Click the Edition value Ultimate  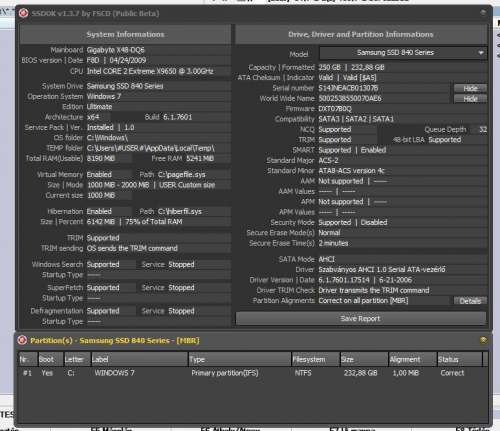pyautogui.click(x=99, y=107)
